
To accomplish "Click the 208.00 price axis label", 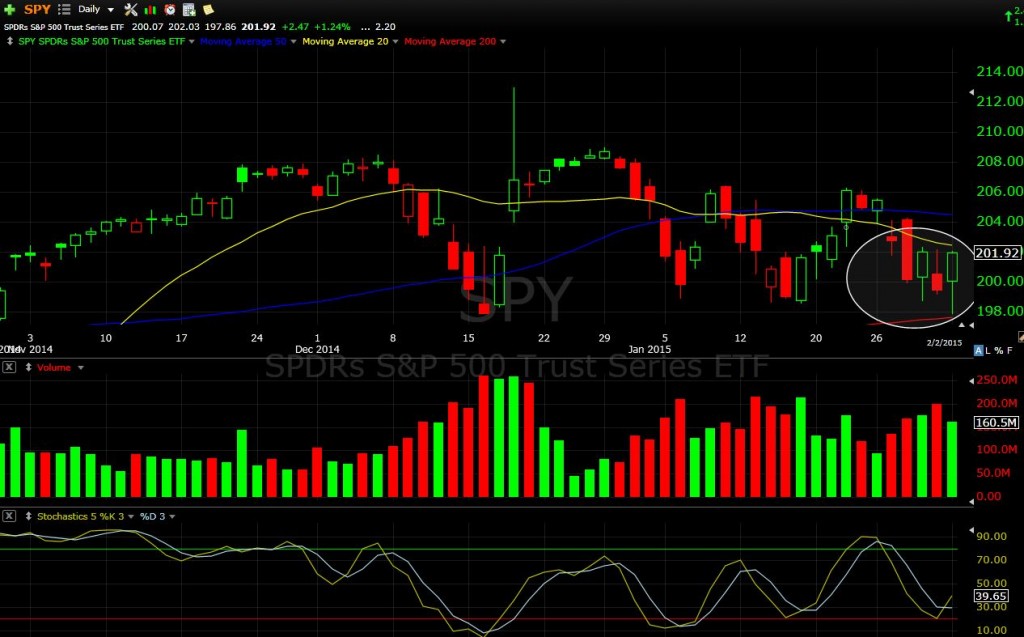I will (999, 161).
